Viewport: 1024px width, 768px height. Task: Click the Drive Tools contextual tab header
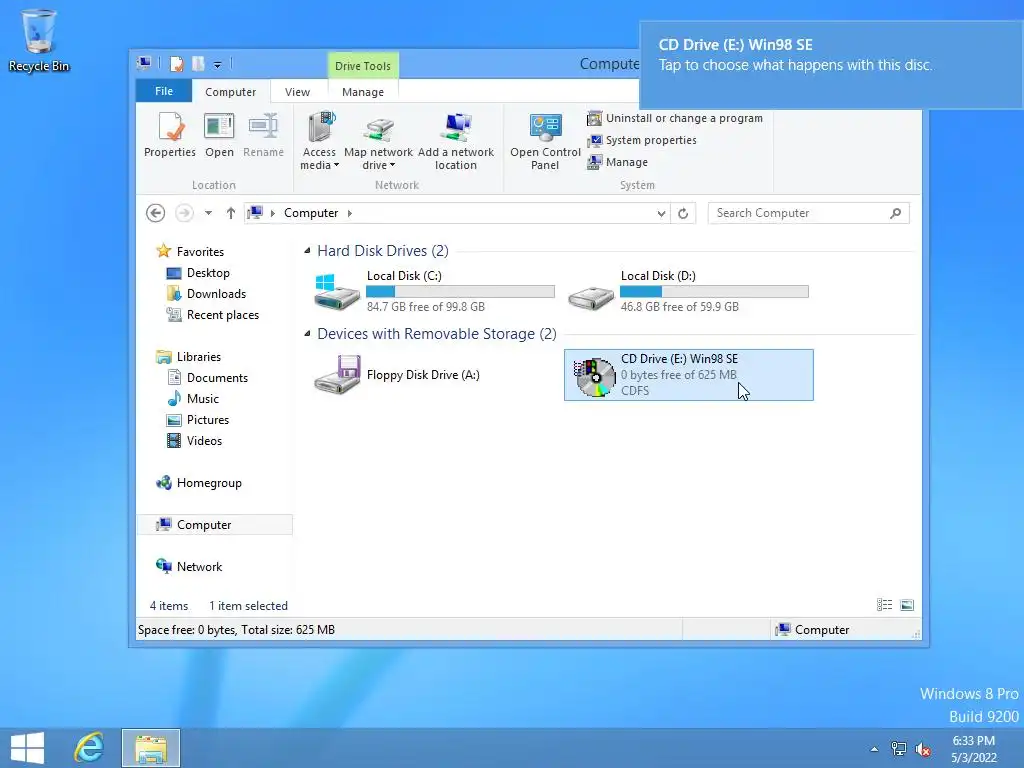[362, 66]
